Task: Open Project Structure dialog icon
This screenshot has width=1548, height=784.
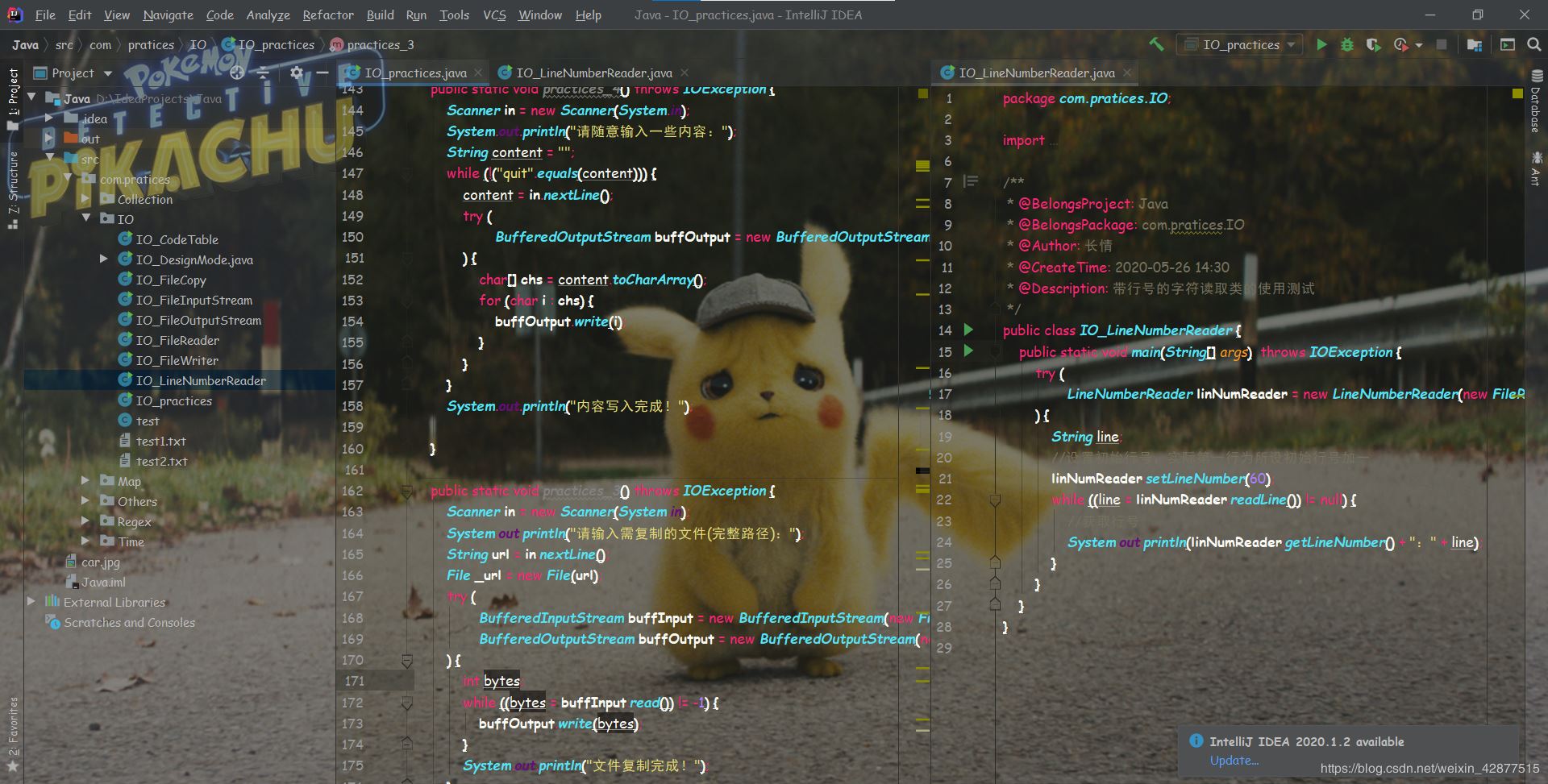Action: pos(1475,45)
